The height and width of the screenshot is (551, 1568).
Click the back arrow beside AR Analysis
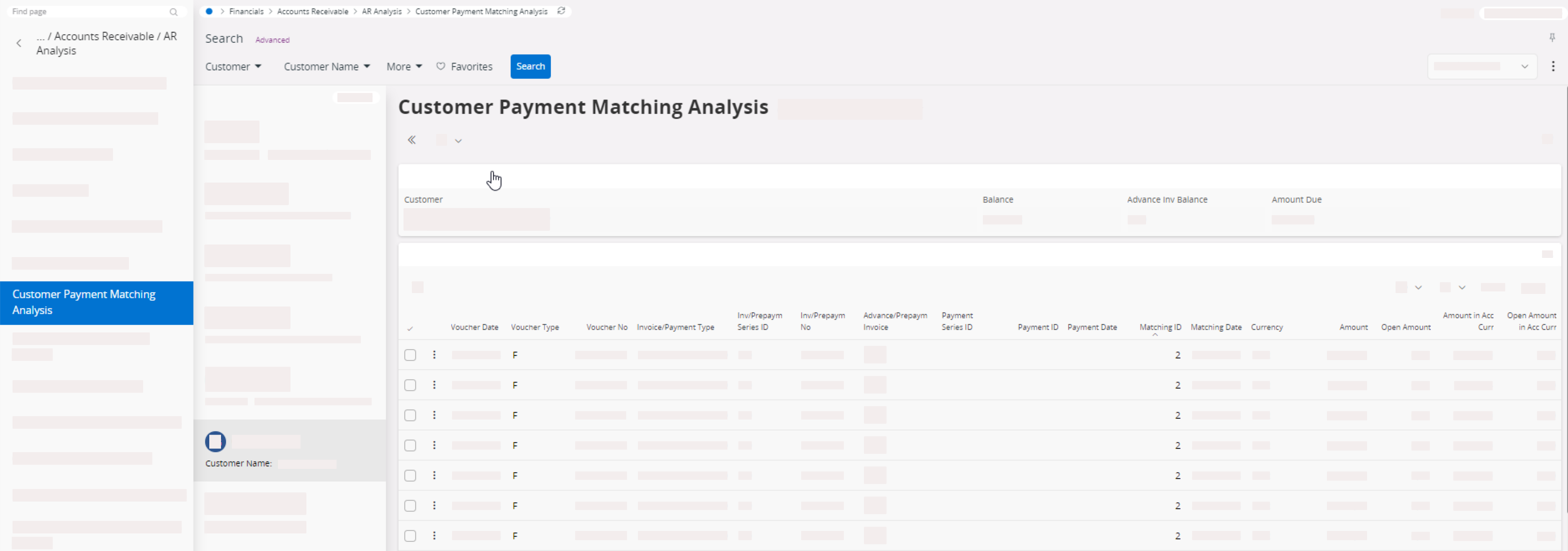(19, 43)
